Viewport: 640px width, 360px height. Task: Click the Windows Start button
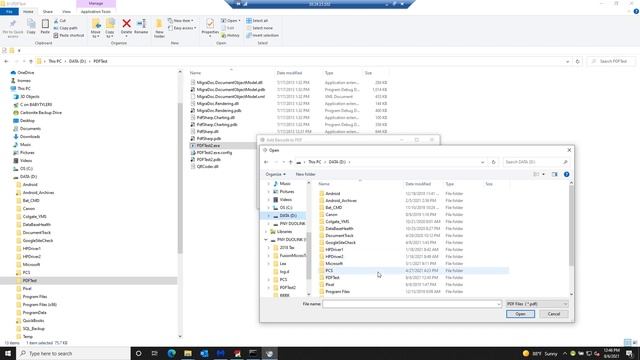[8, 353]
